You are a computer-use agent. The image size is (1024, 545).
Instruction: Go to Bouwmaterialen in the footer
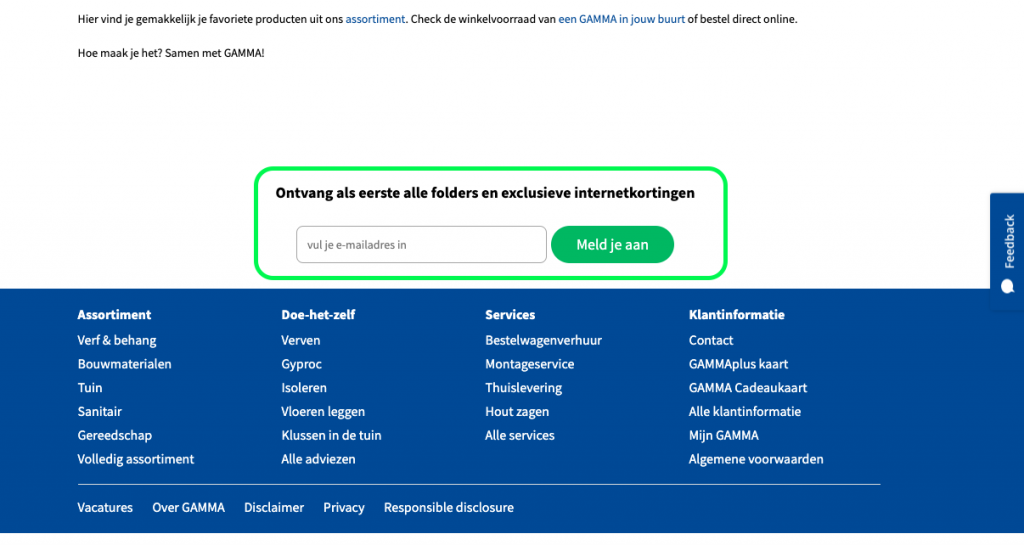[124, 364]
